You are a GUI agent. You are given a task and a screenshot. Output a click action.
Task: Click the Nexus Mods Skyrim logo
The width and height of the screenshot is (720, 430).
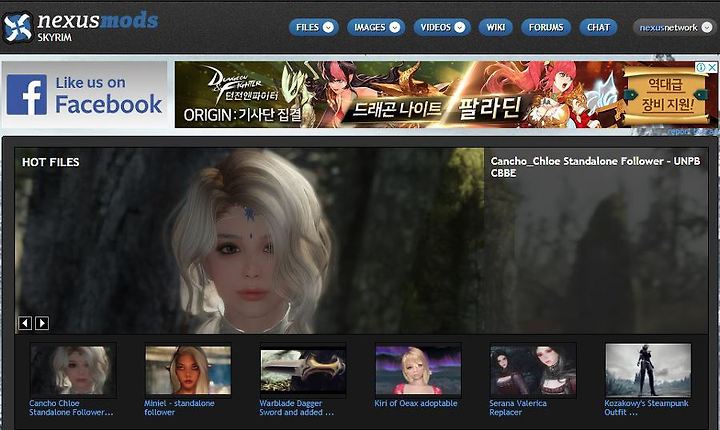click(80, 27)
